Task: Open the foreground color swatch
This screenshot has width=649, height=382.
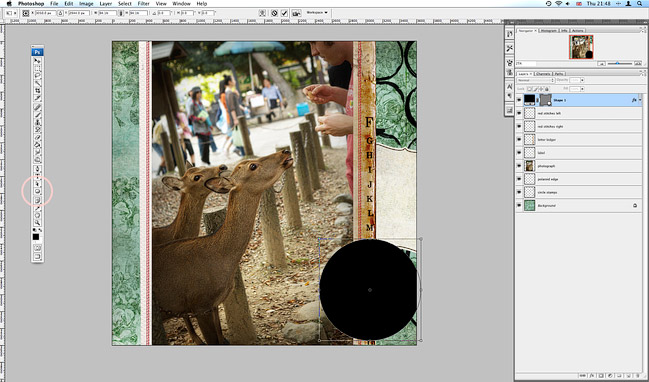Action: (36, 237)
